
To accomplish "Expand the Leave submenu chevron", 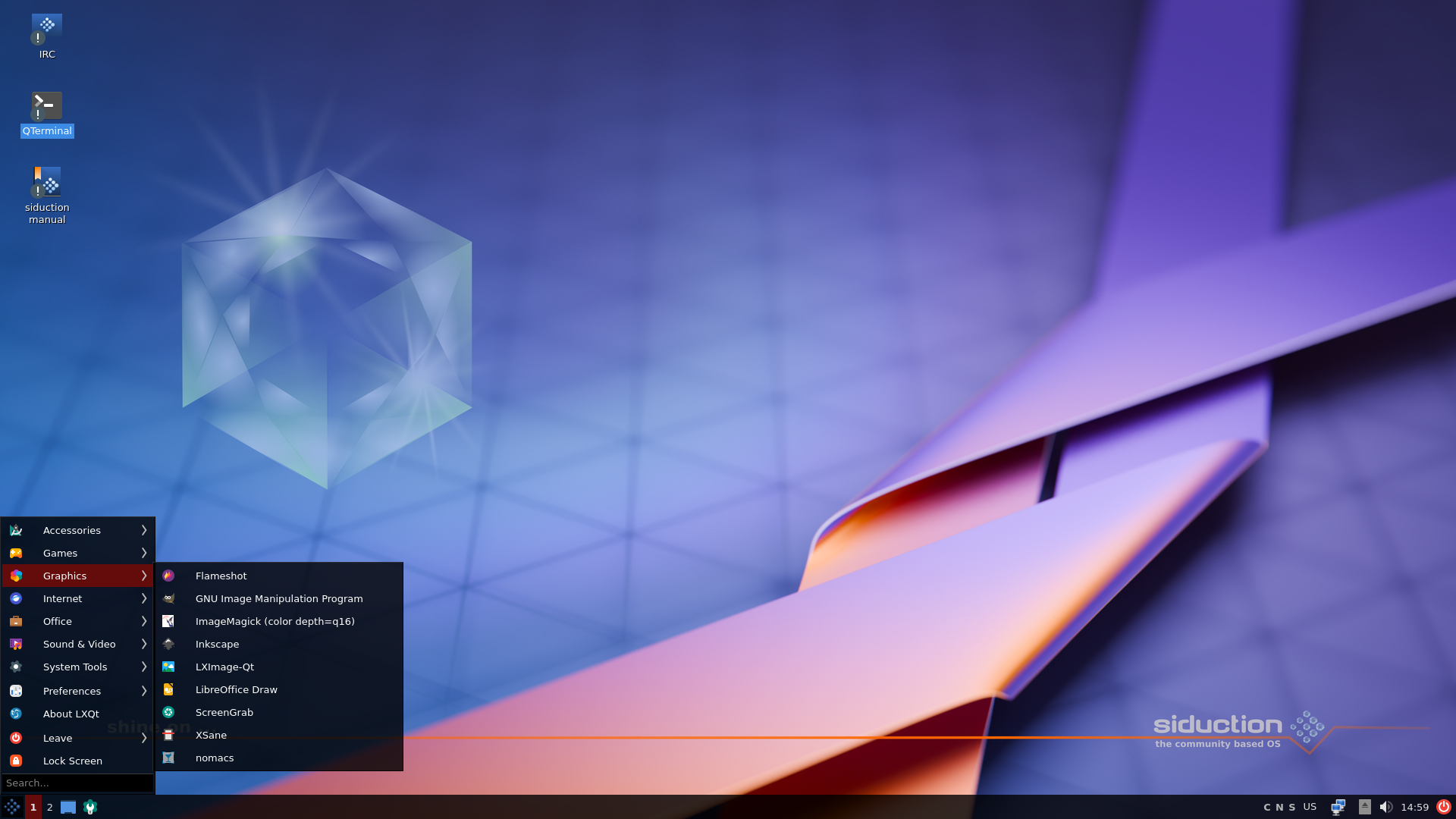I will coord(144,738).
